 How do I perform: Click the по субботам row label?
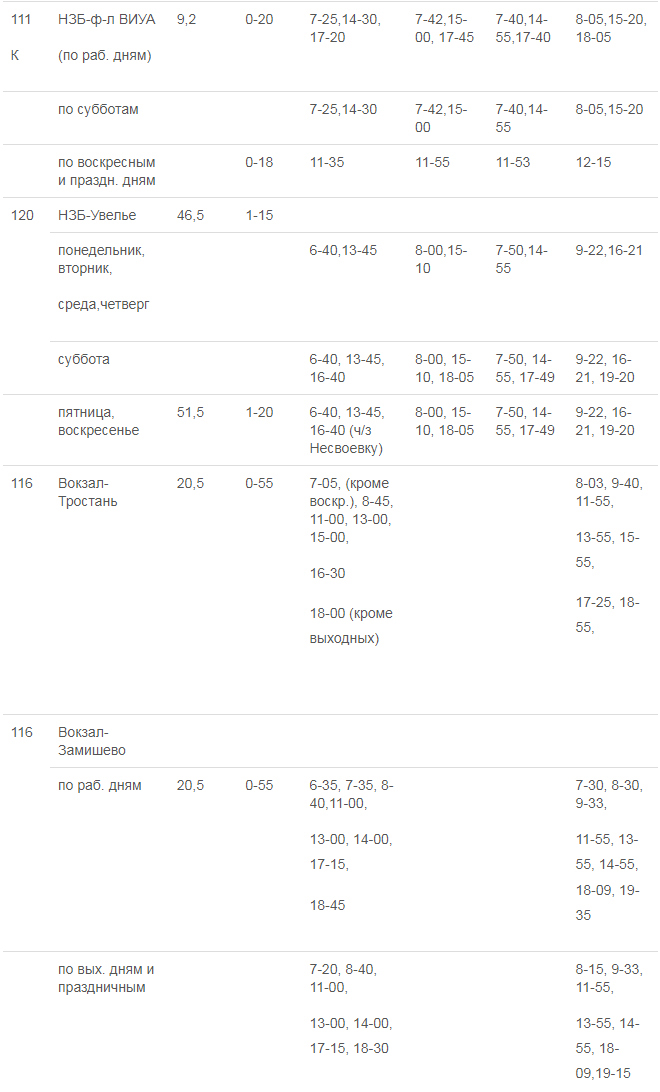pyautogui.click(x=98, y=109)
